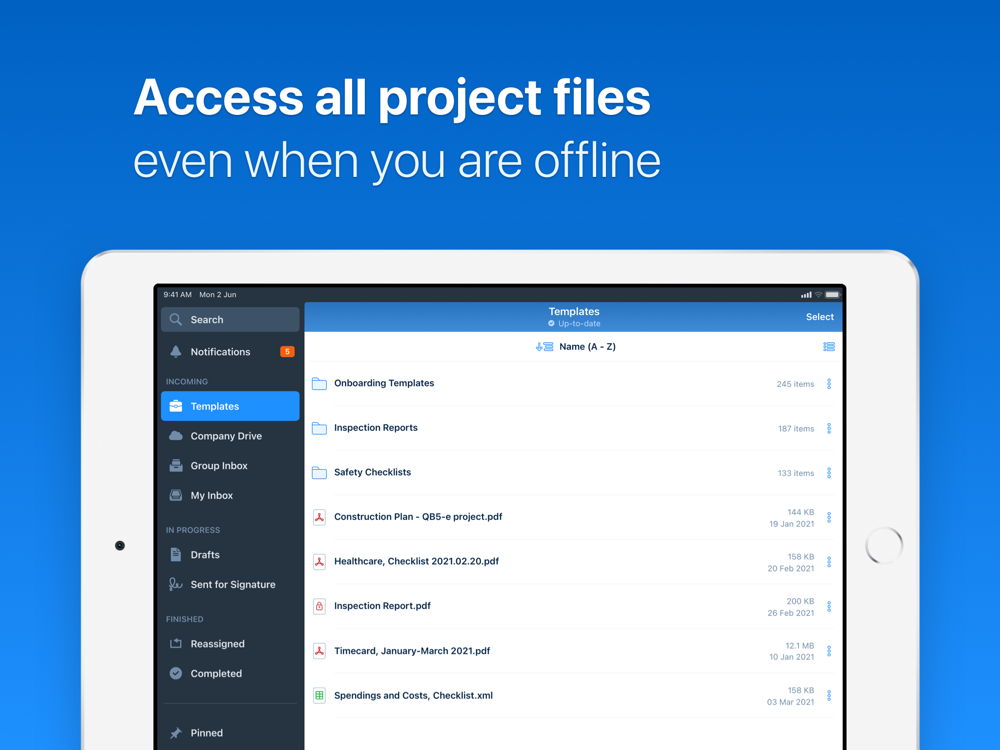Image resolution: width=1000 pixels, height=750 pixels.
Task: Click the Pinned pushpin icon
Action: 176,733
